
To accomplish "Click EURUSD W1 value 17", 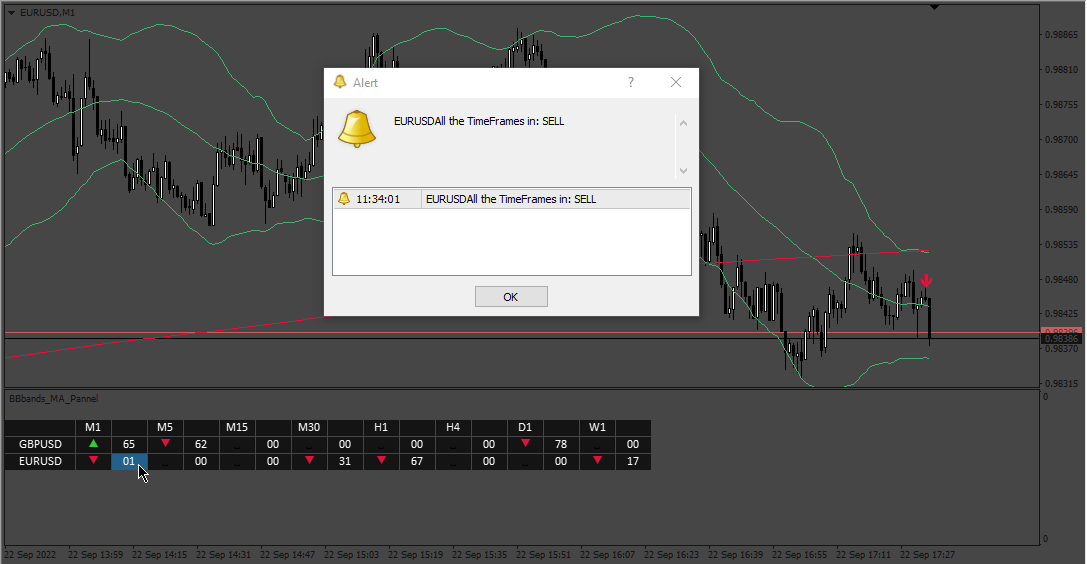I will (633, 461).
